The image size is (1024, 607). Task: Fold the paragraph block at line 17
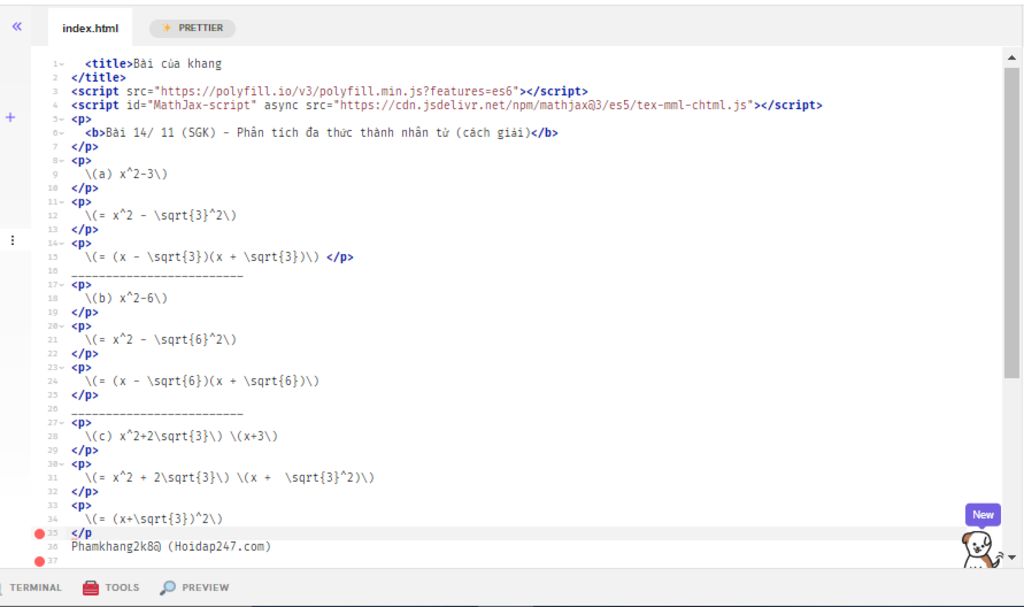pos(62,284)
